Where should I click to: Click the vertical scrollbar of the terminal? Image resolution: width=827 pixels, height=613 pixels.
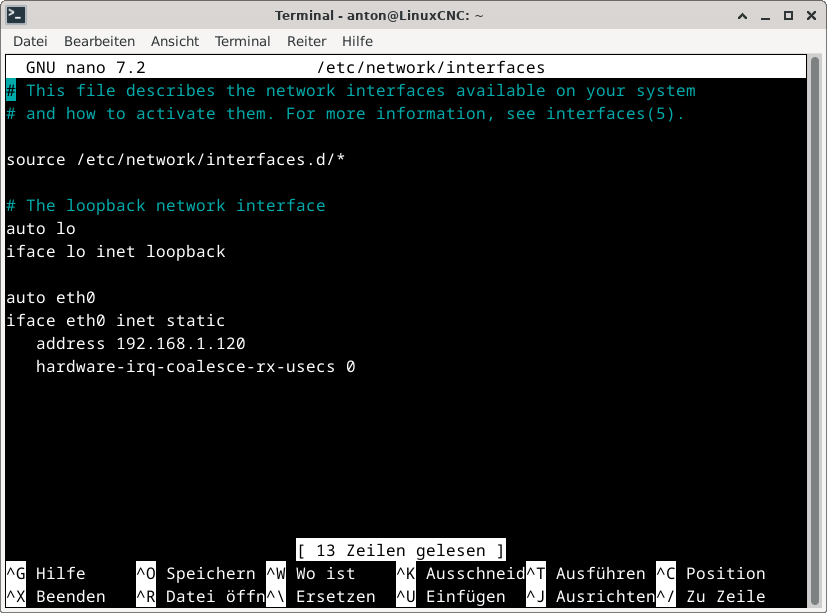815,331
